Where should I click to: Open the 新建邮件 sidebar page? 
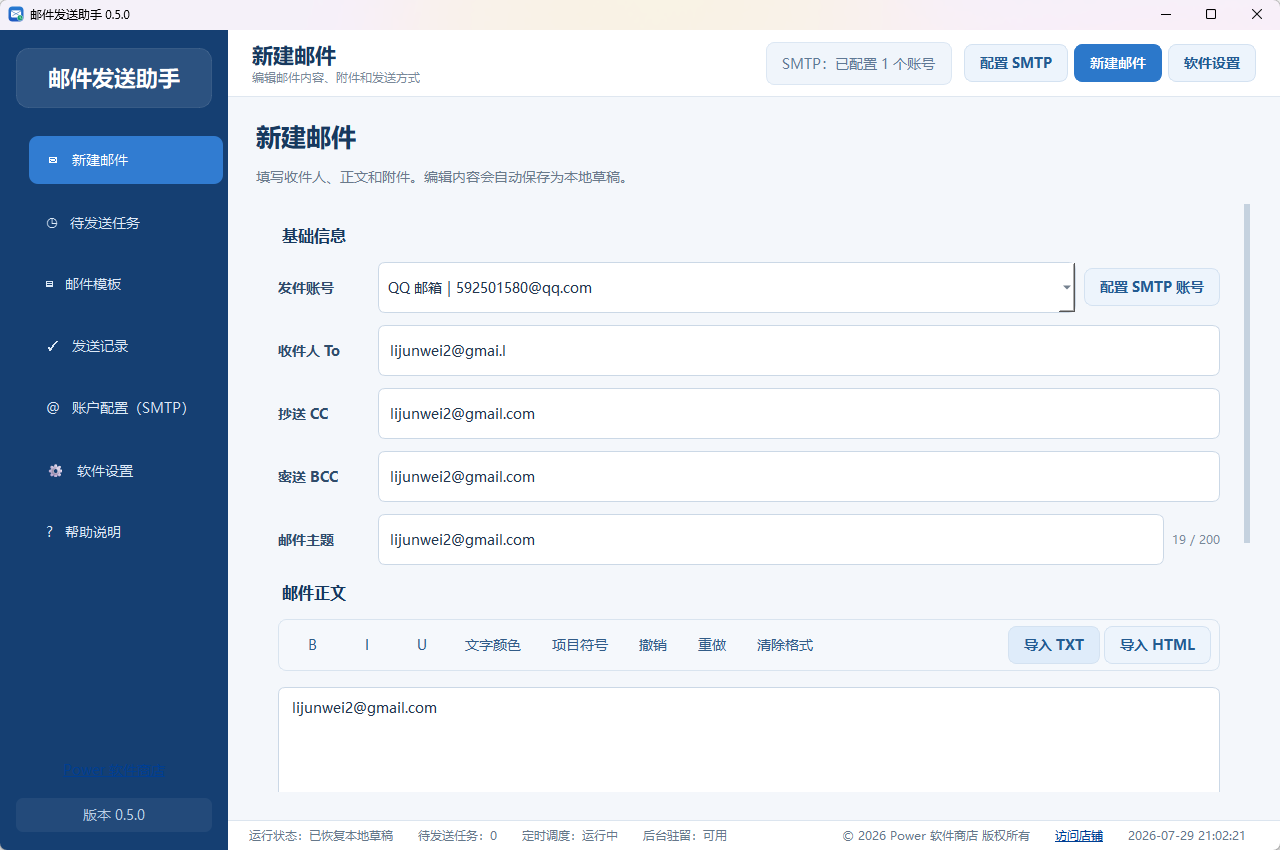point(126,160)
